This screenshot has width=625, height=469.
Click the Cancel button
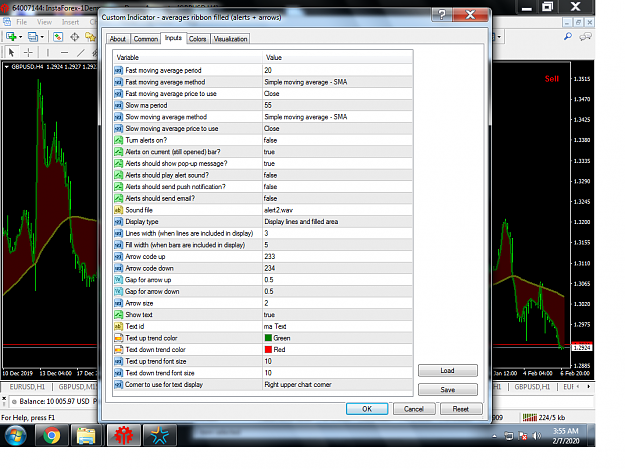[x=414, y=409]
